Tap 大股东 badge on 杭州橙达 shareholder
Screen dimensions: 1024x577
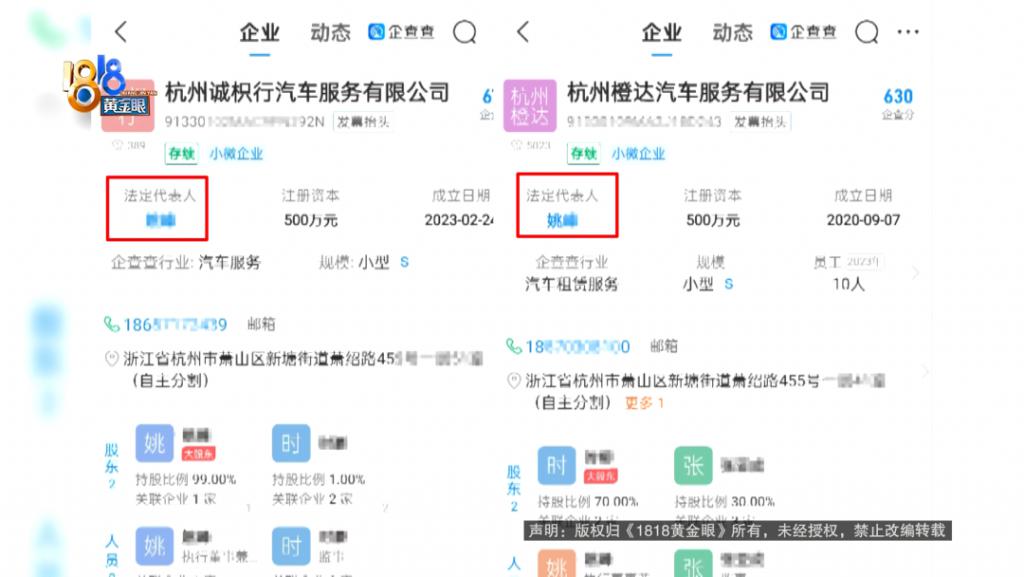tap(600, 476)
